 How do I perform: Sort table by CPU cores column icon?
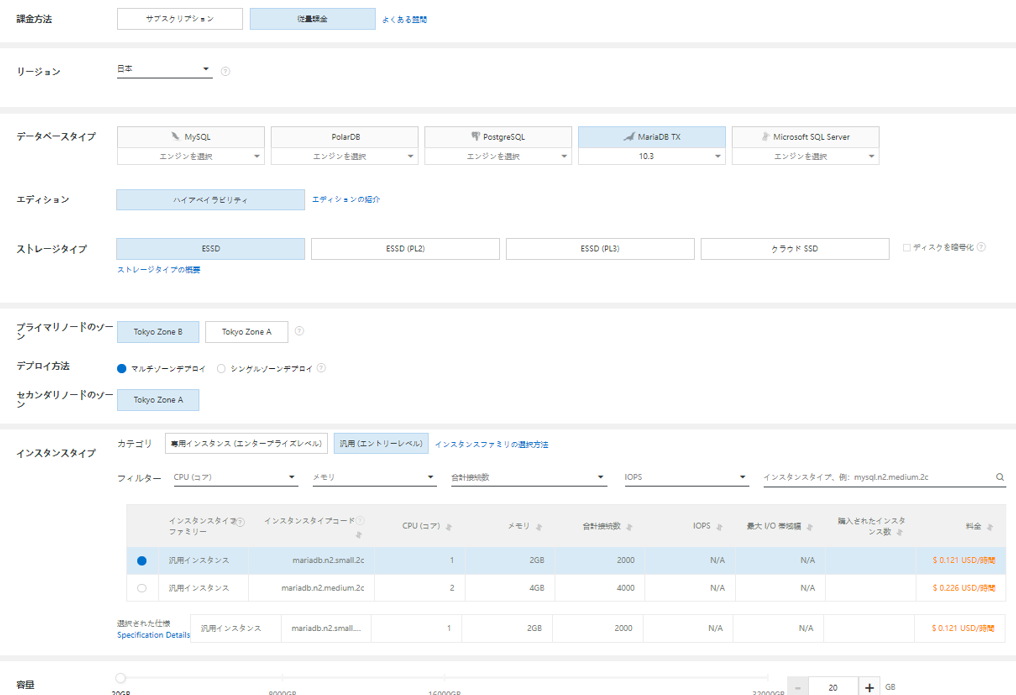[x=448, y=527]
